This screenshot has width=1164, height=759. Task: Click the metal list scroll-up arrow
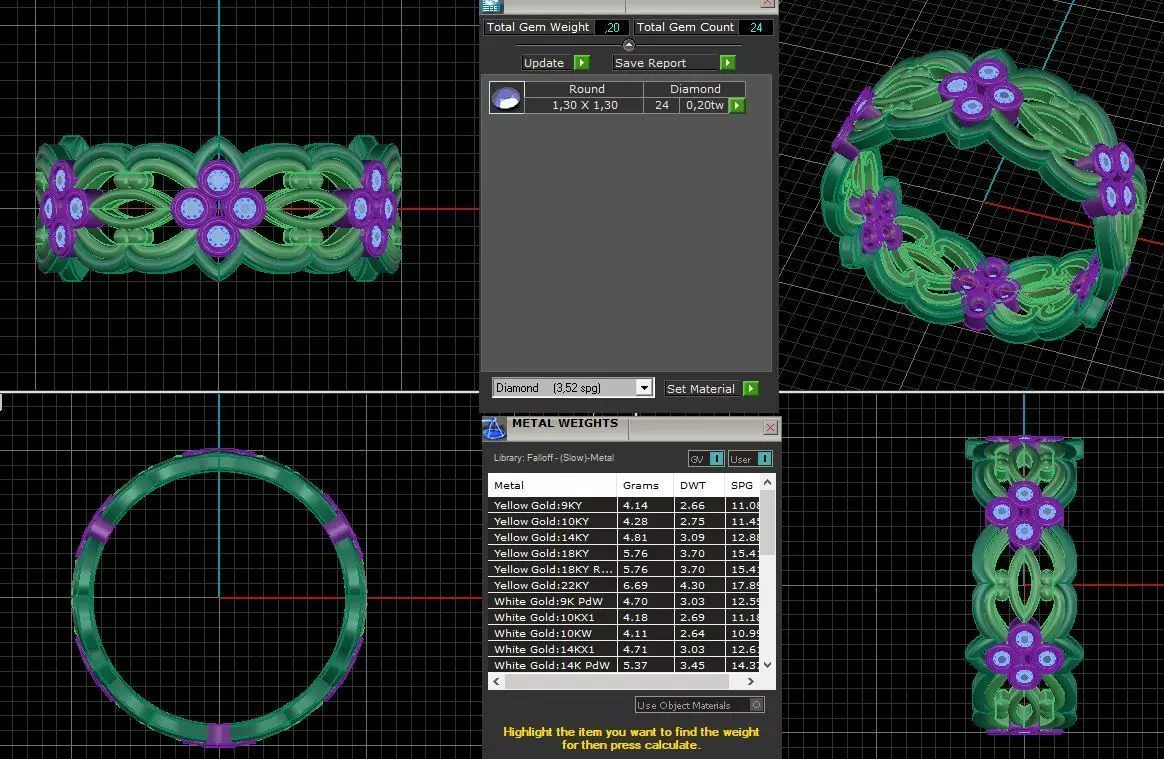[768, 483]
